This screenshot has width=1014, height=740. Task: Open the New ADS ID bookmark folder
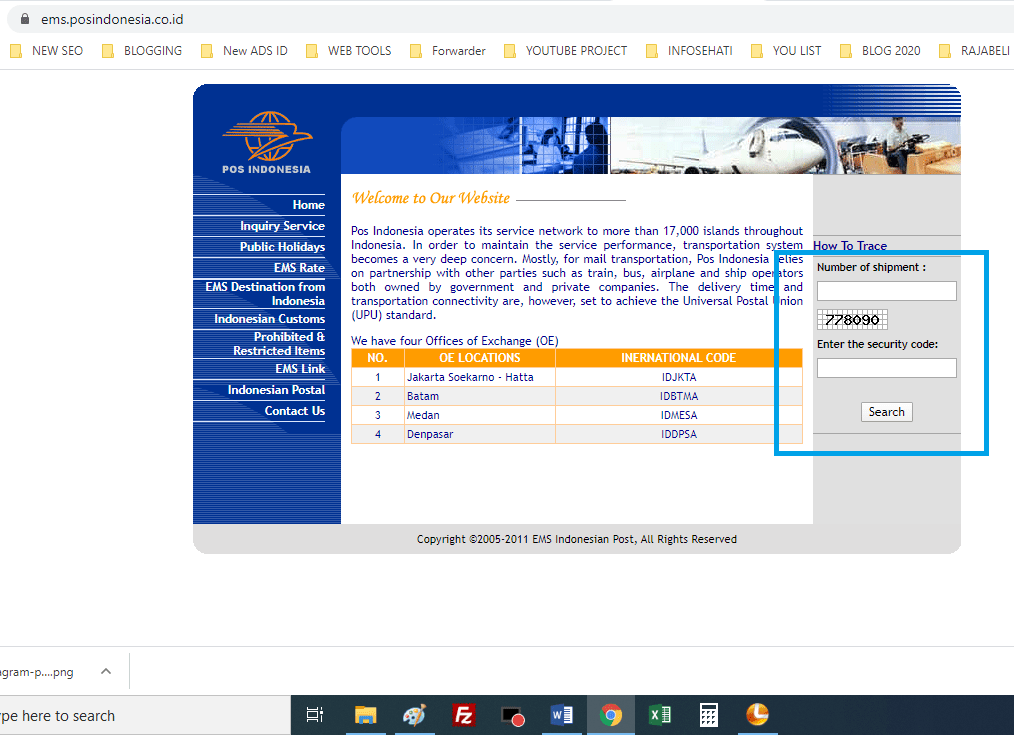click(x=244, y=50)
